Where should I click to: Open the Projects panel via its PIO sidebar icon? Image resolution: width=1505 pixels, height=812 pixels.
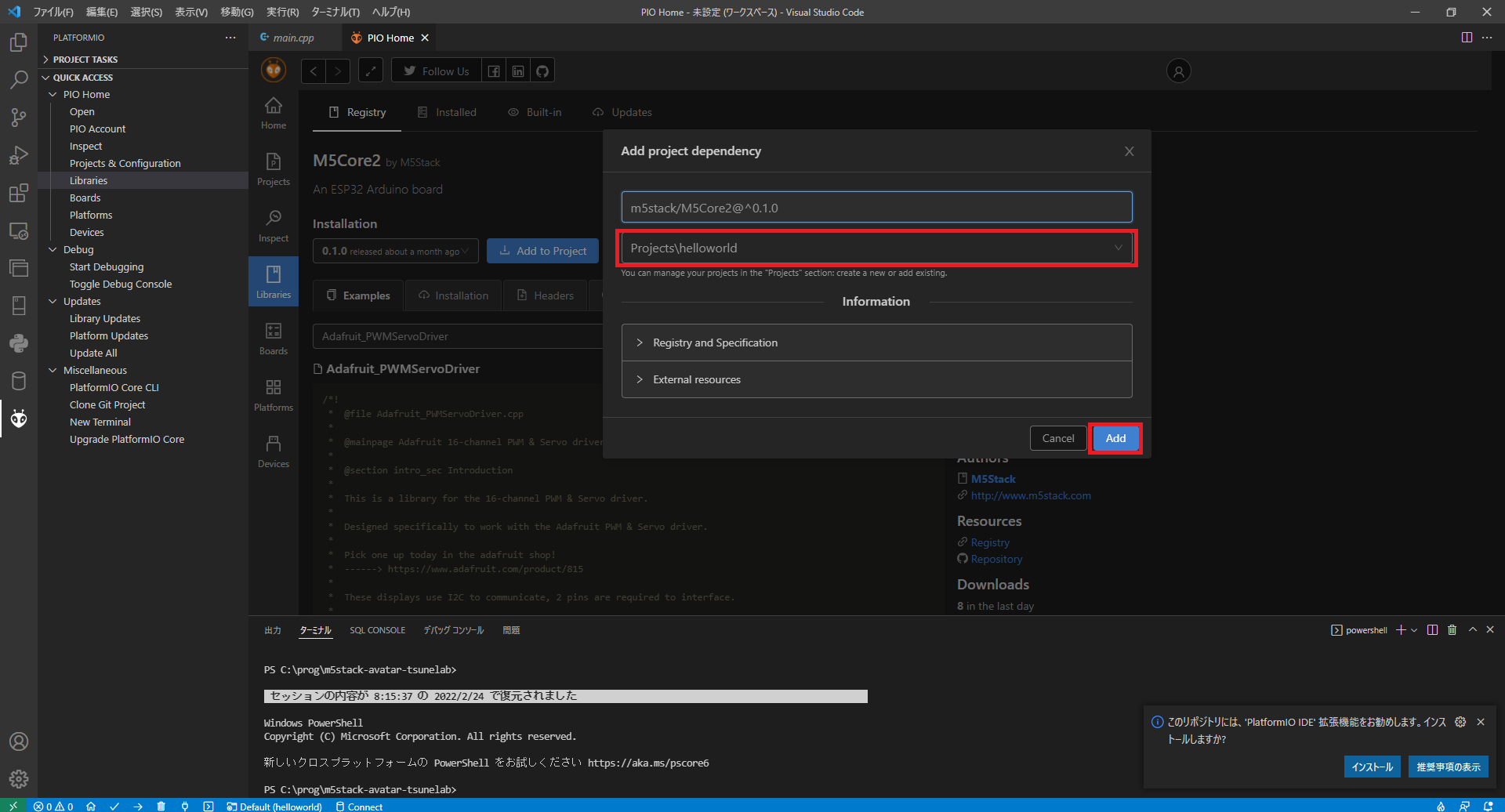point(273,168)
